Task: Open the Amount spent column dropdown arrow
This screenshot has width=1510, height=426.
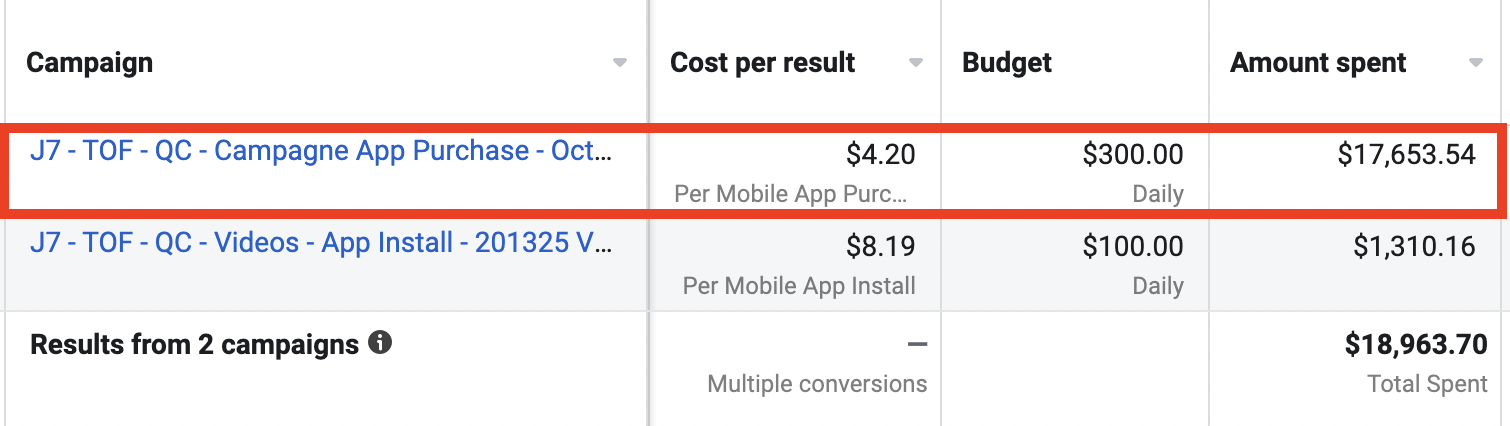Action: [x=1475, y=63]
